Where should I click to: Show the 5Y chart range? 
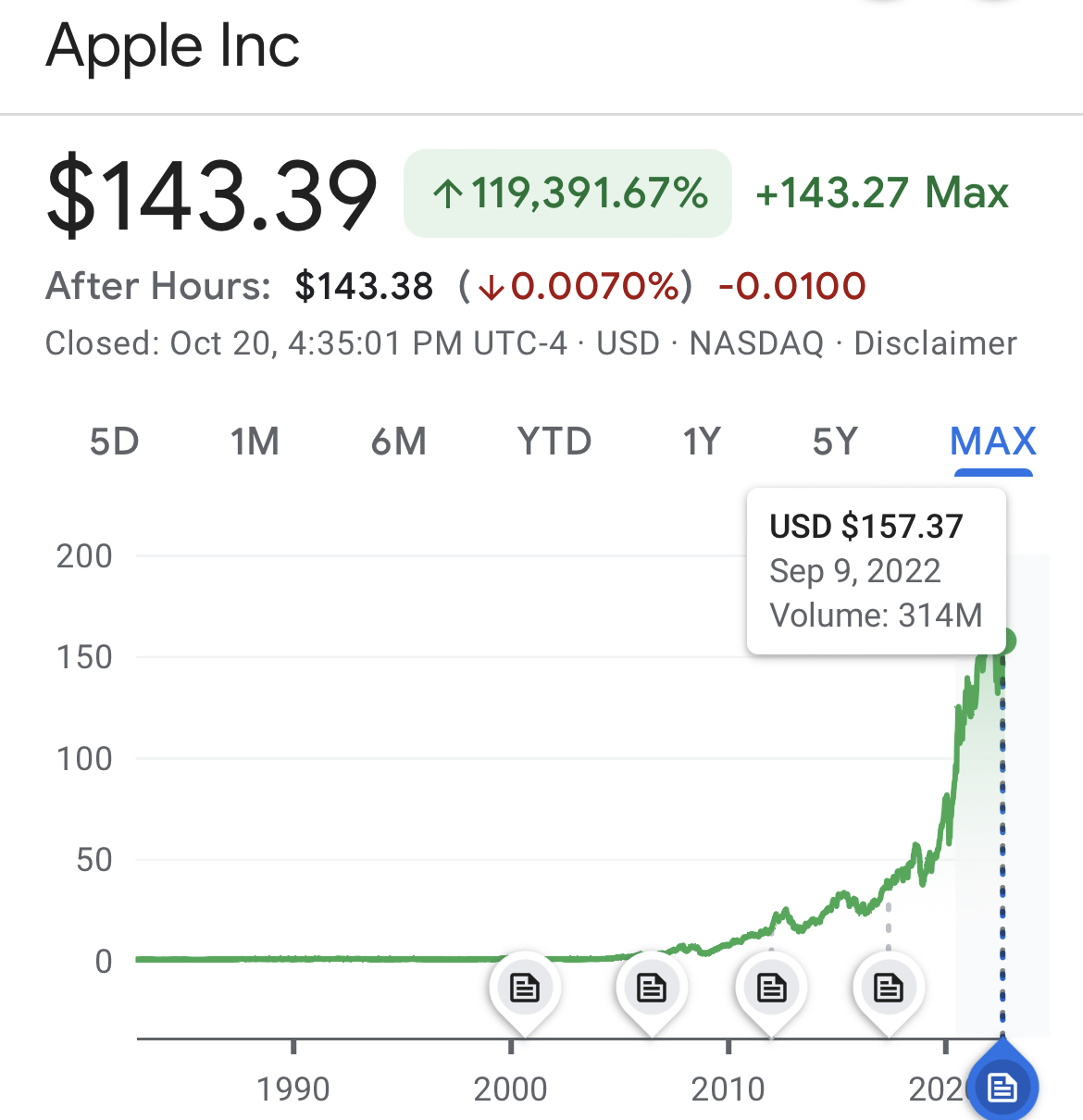(x=836, y=442)
